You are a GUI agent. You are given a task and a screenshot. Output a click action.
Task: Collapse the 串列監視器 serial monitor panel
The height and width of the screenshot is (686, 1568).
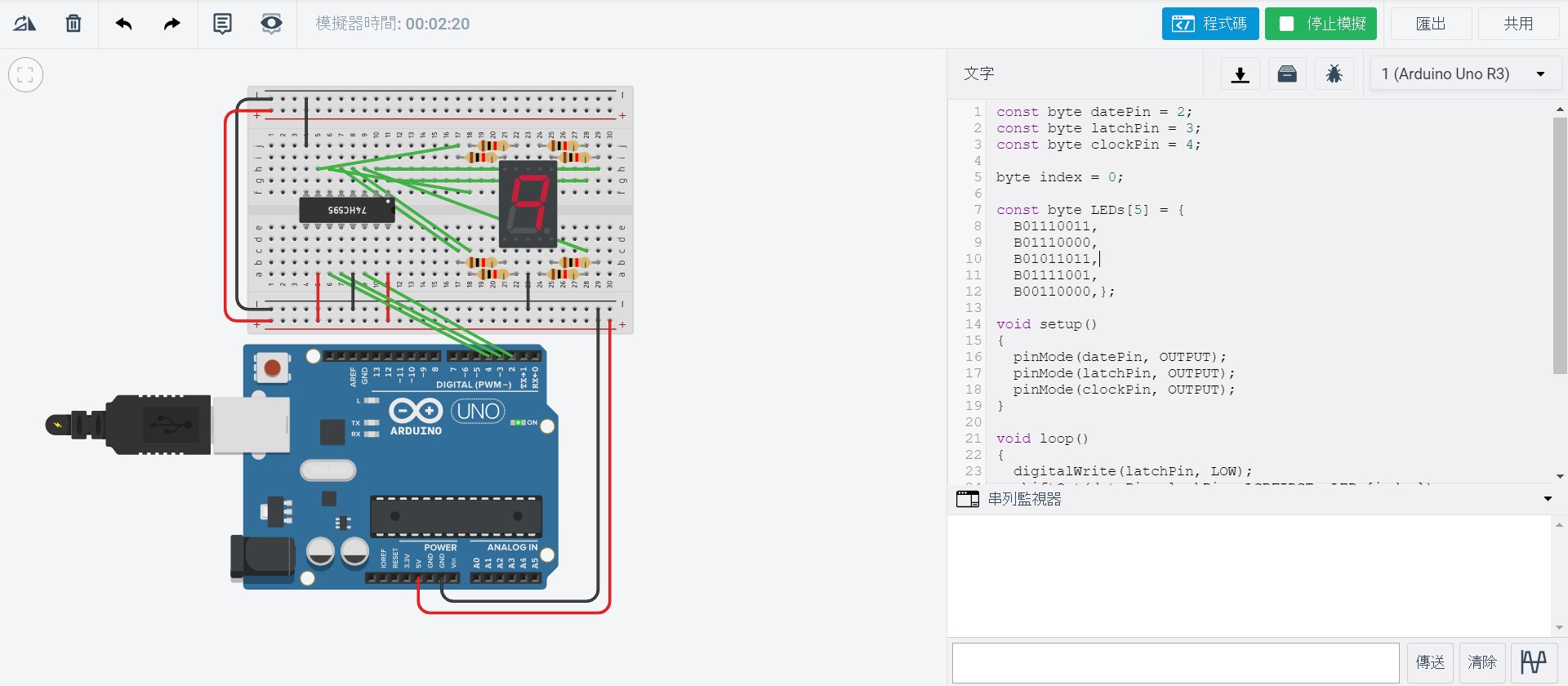point(1548,499)
